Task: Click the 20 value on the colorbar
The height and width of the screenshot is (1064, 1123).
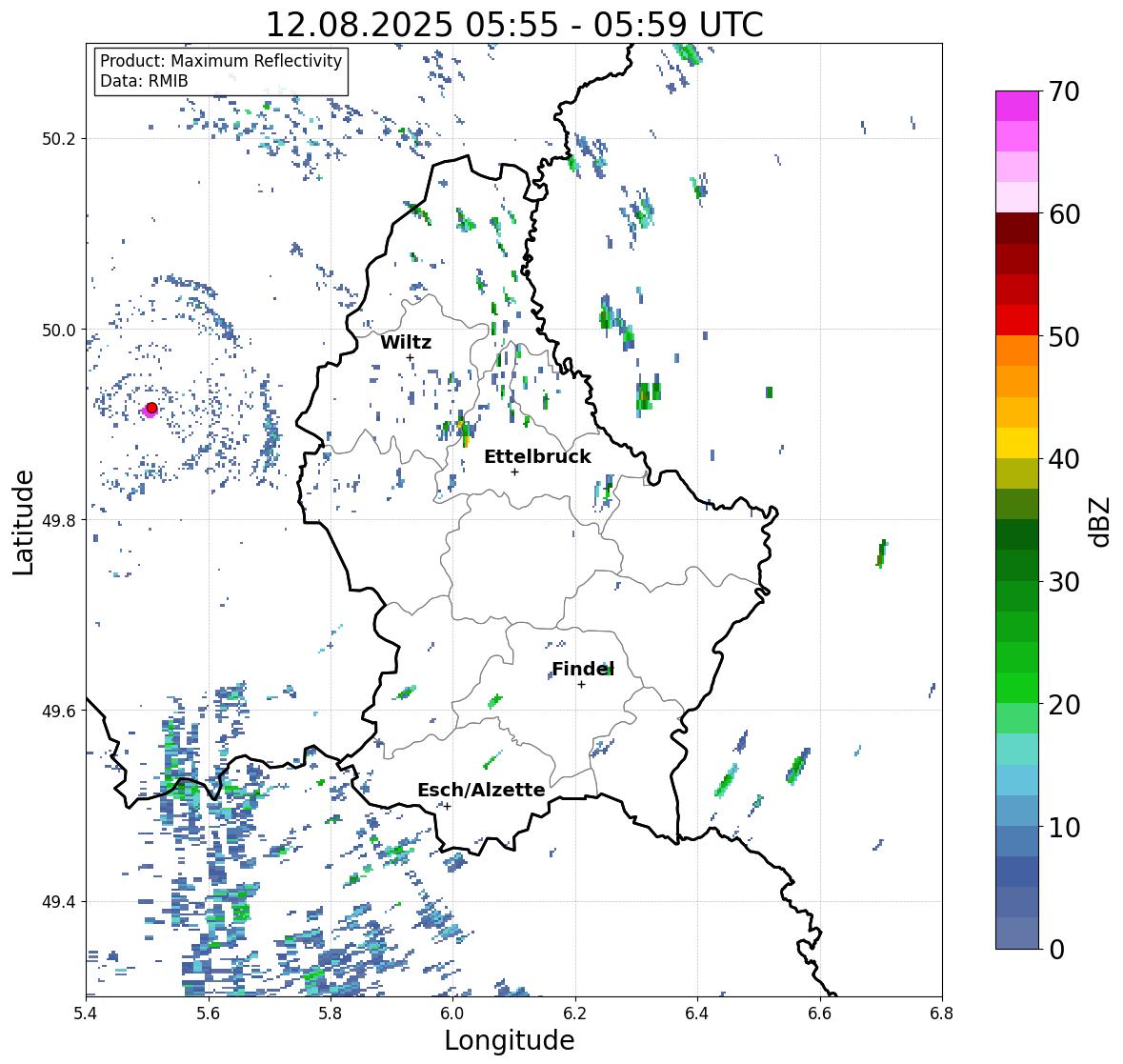Action: point(1064,705)
